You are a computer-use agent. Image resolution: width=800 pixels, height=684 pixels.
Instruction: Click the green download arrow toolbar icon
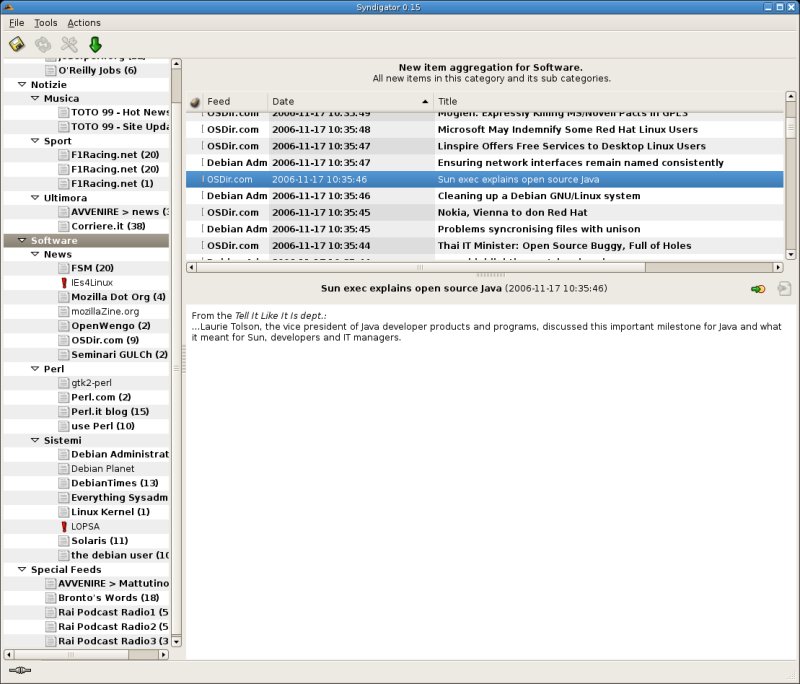(x=95, y=44)
